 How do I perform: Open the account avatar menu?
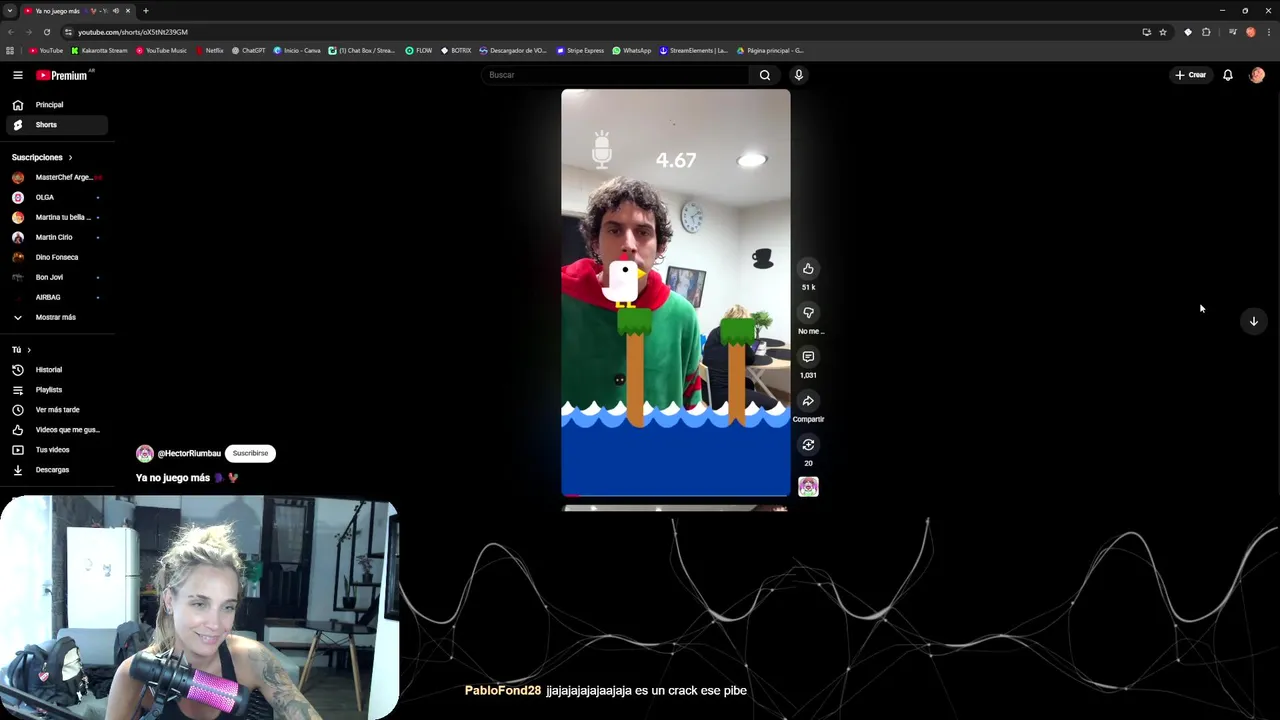pyautogui.click(x=1257, y=75)
